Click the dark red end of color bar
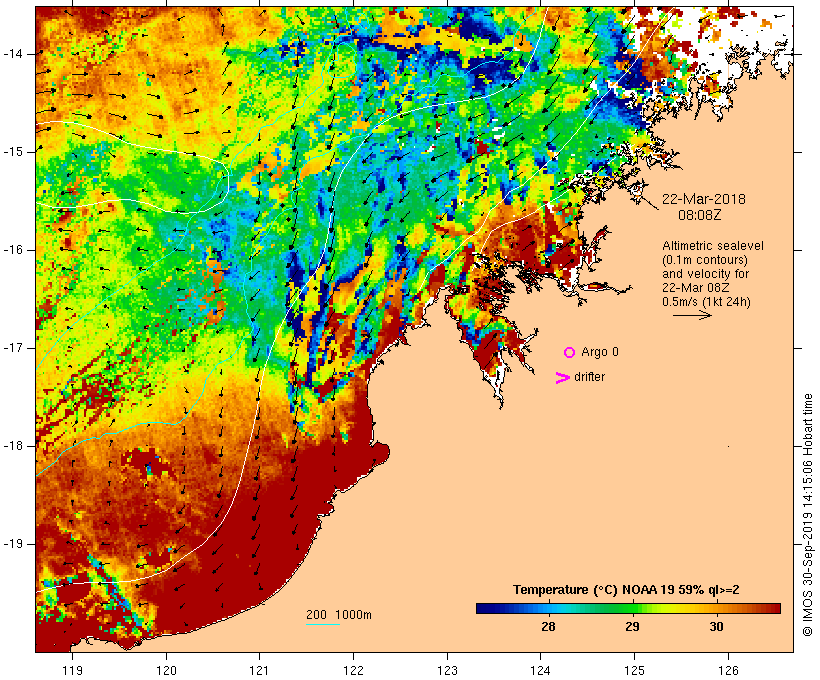820x680 pixels. [x=774, y=608]
